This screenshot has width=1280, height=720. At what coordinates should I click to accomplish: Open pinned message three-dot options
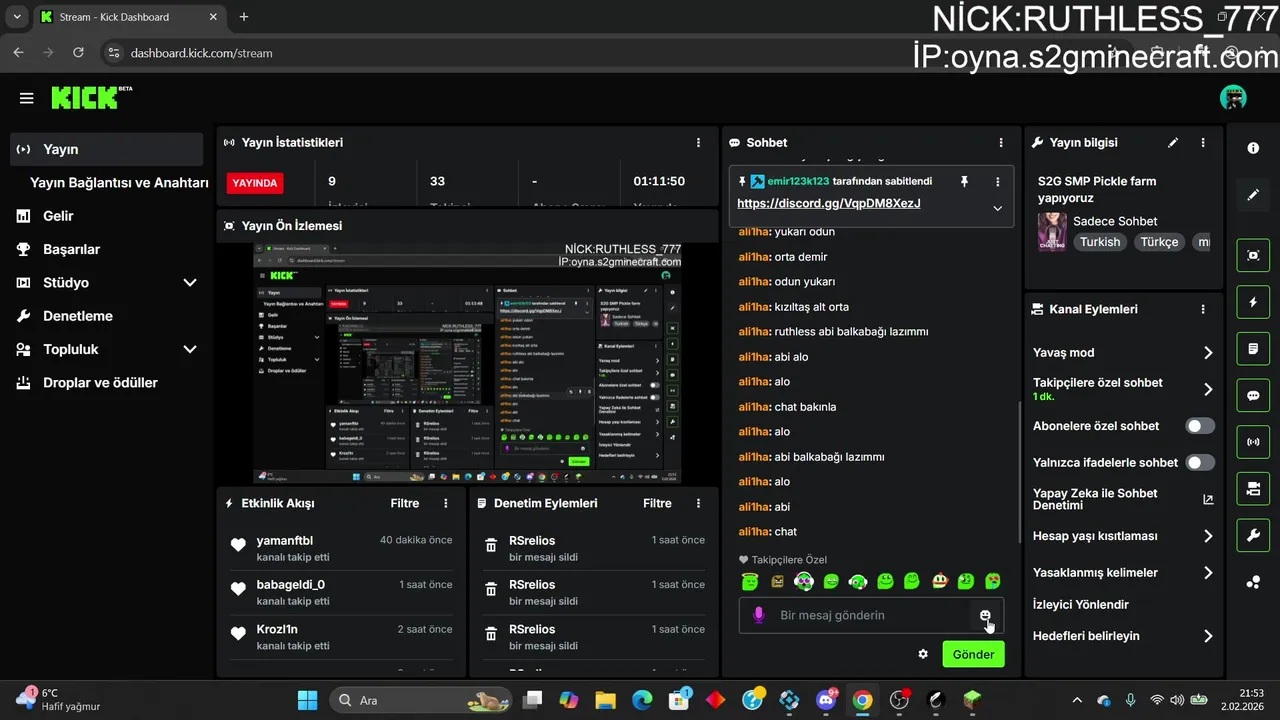coord(997,182)
